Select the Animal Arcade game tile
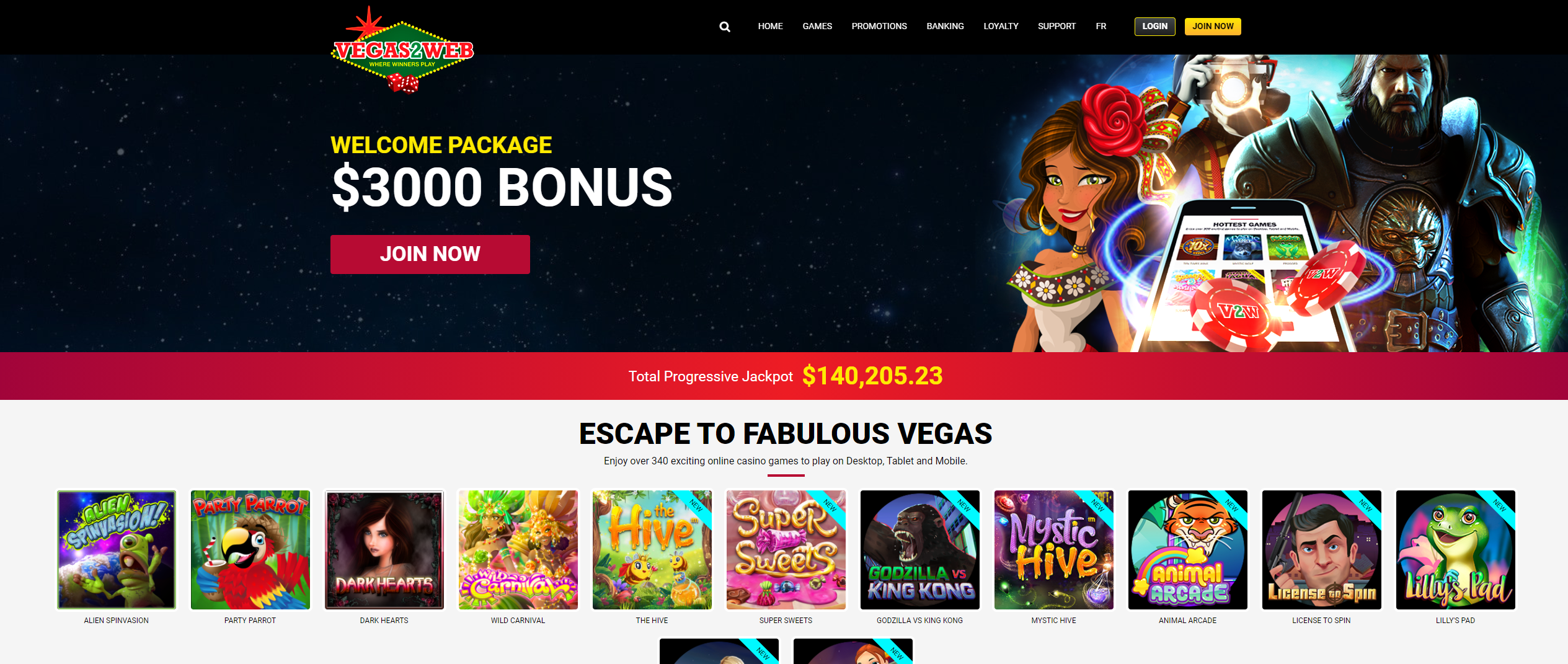This screenshot has width=1568, height=664. tap(1188, 550)
